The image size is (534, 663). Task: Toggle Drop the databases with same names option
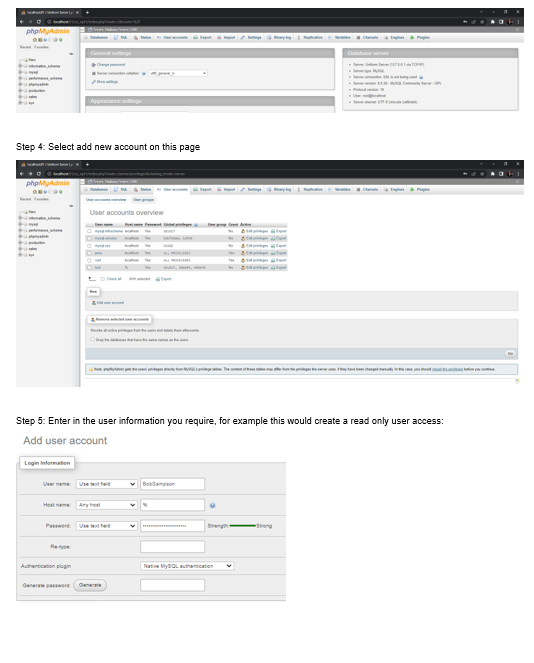click(x=92, y=339)
